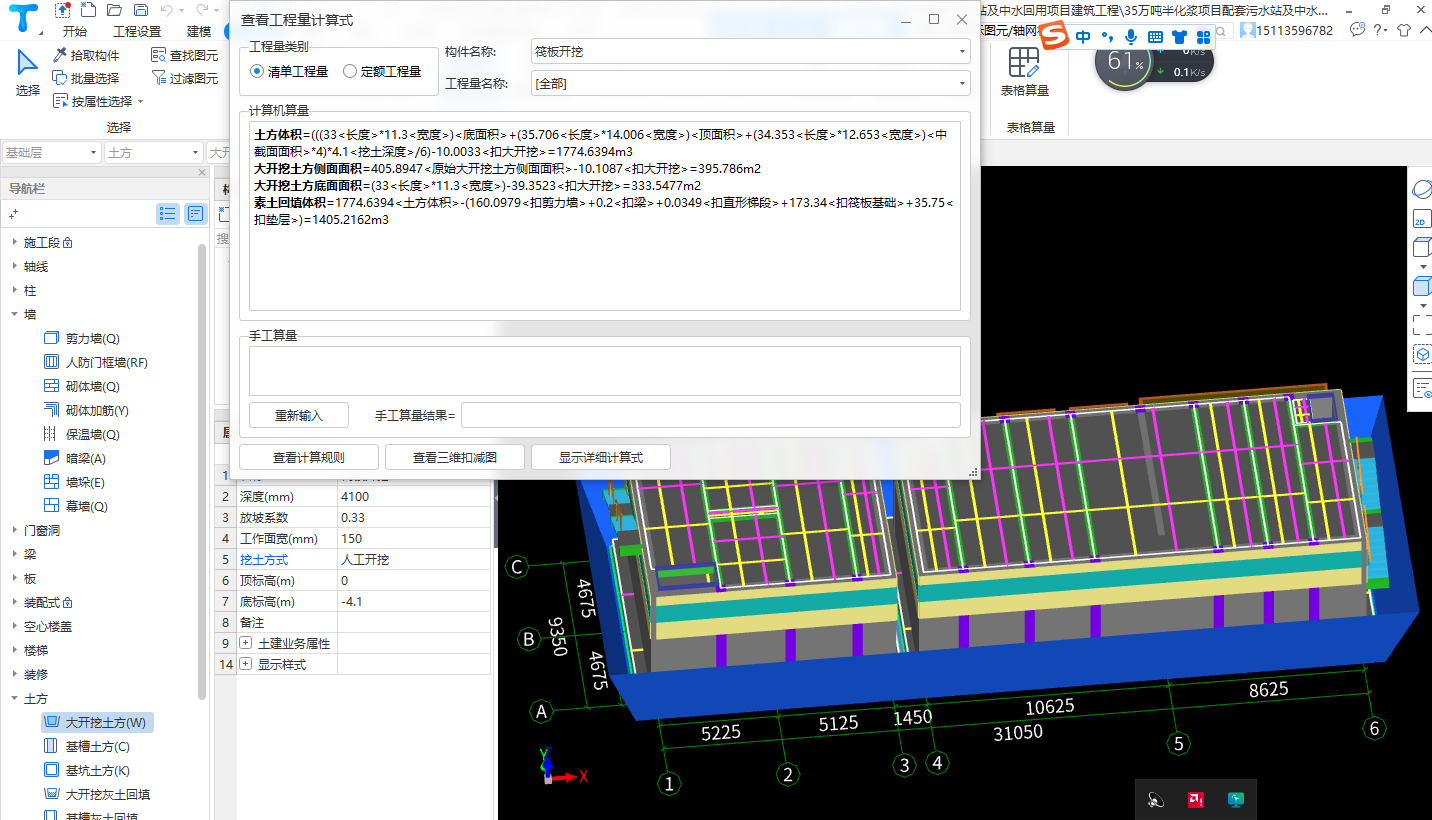Click the wireframe cube view icon
The image size is (1432, 820).
(1421, 248)
